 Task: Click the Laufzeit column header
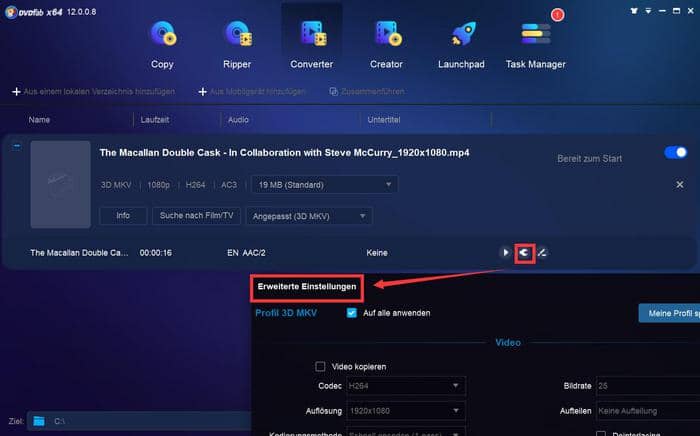[154, 120]
